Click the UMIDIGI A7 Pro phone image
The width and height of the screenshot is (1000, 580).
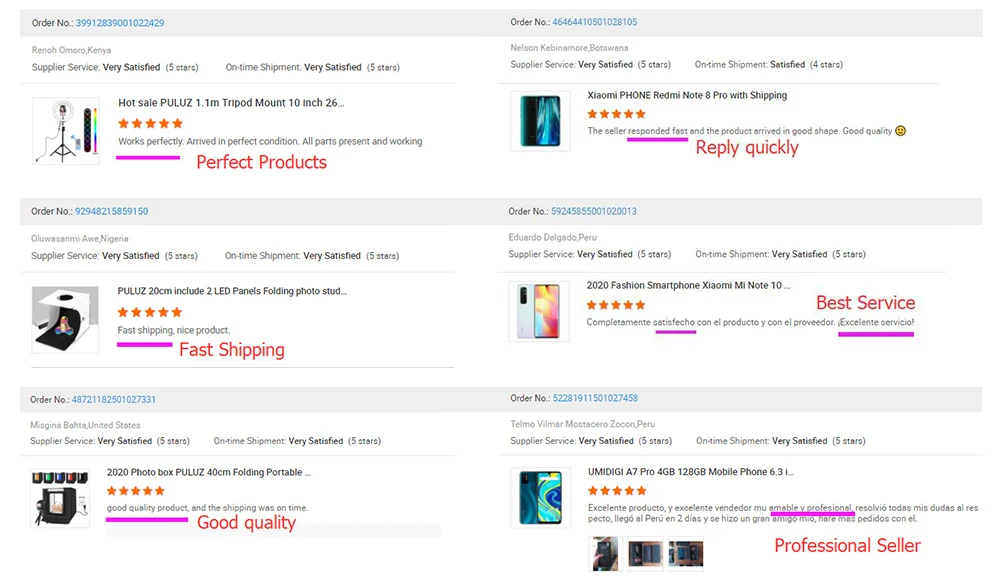coord(540,497)
